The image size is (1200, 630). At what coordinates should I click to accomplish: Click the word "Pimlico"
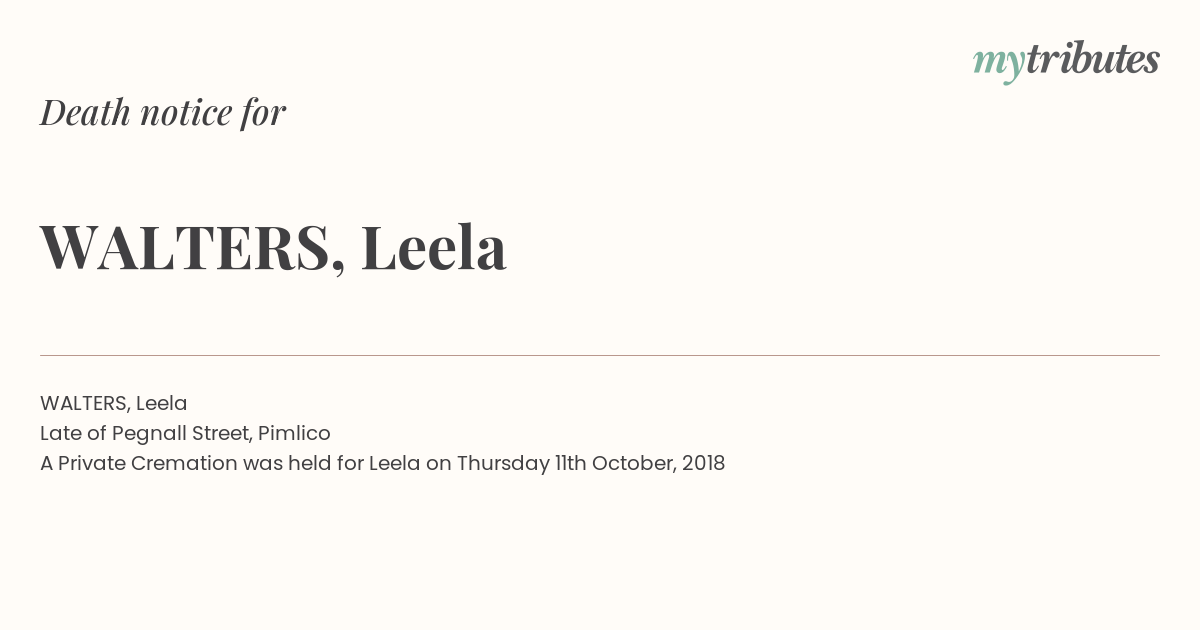294,433
